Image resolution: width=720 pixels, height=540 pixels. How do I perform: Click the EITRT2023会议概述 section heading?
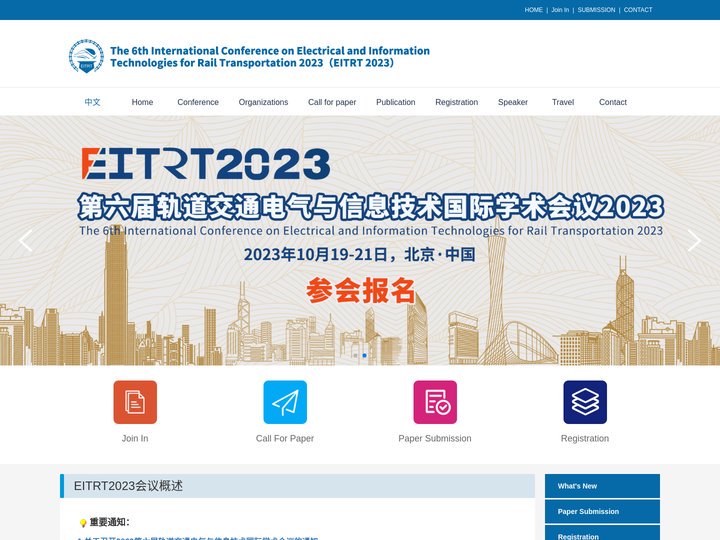[129, 486]
